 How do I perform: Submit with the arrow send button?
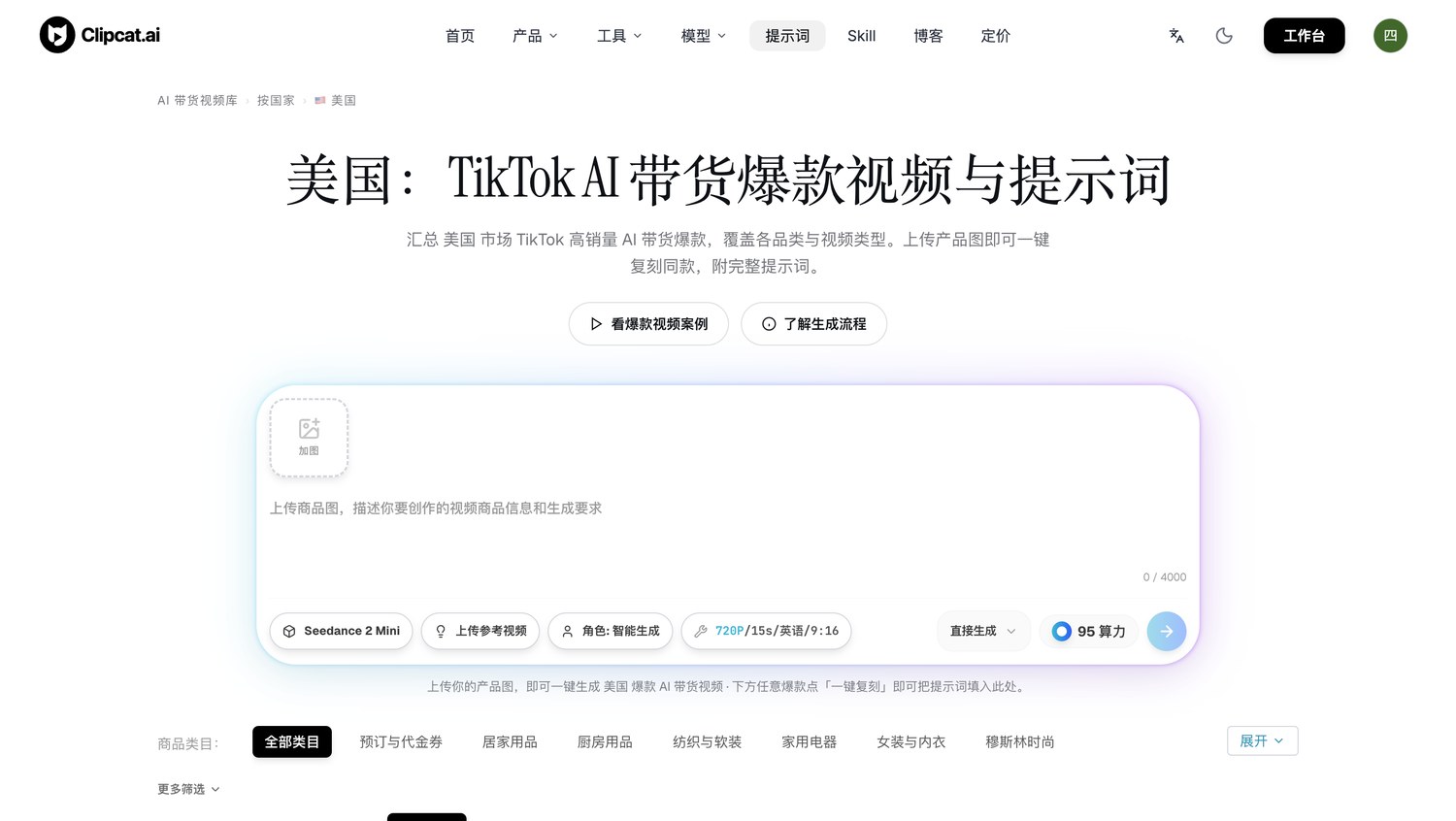point(1167,631)
